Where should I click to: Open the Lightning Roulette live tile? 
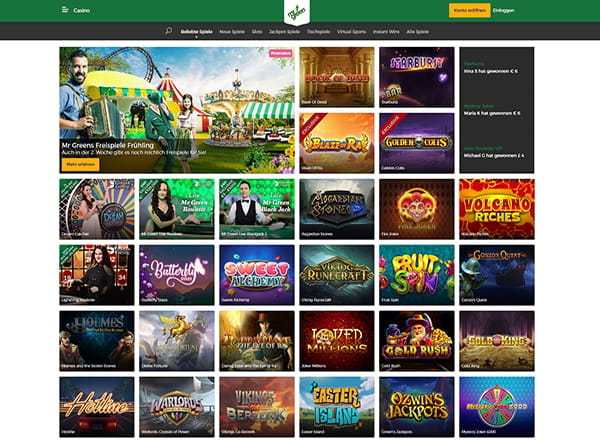pyautogui.click(x=97, y=275)
